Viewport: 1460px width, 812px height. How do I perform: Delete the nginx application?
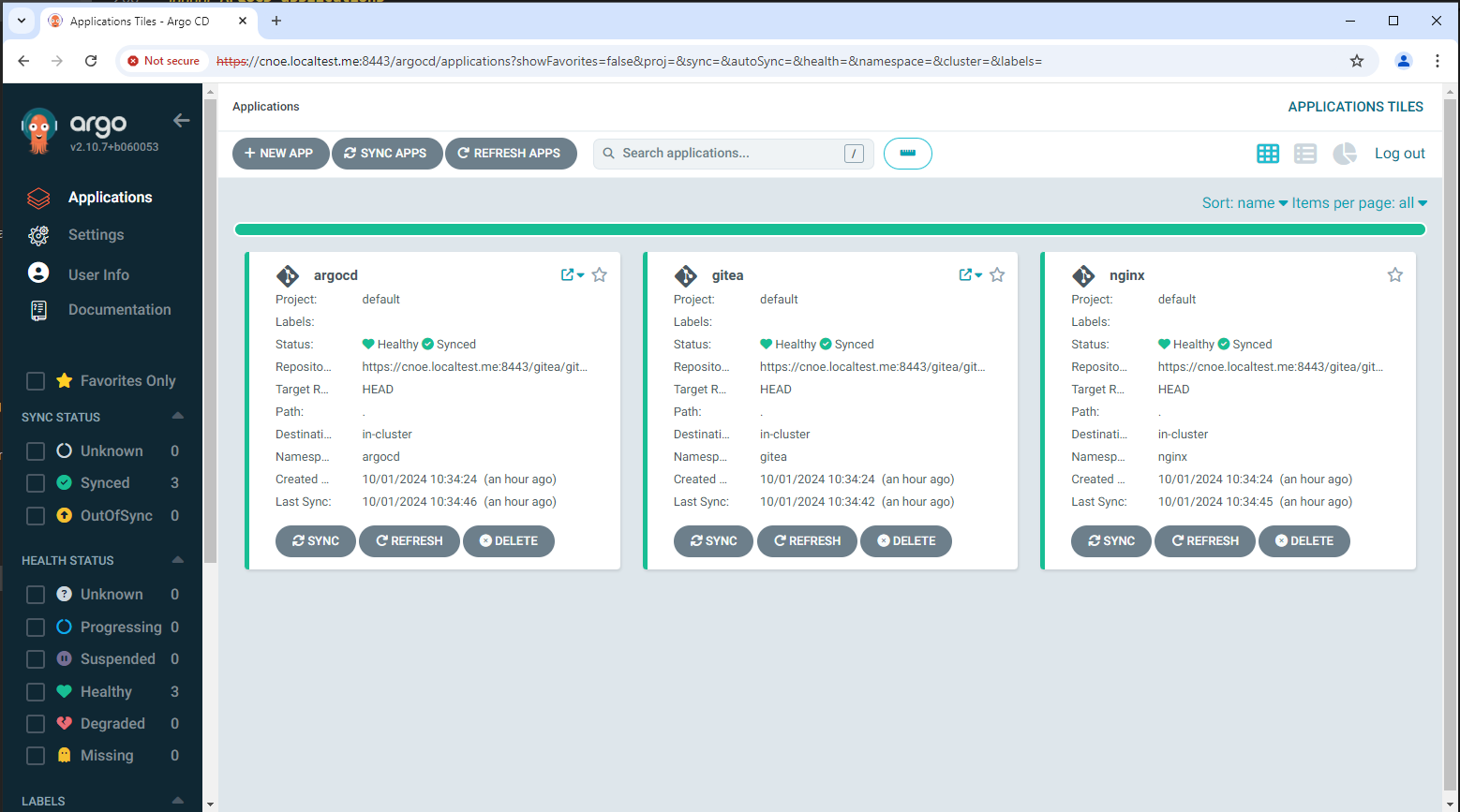coord(1304,541)
